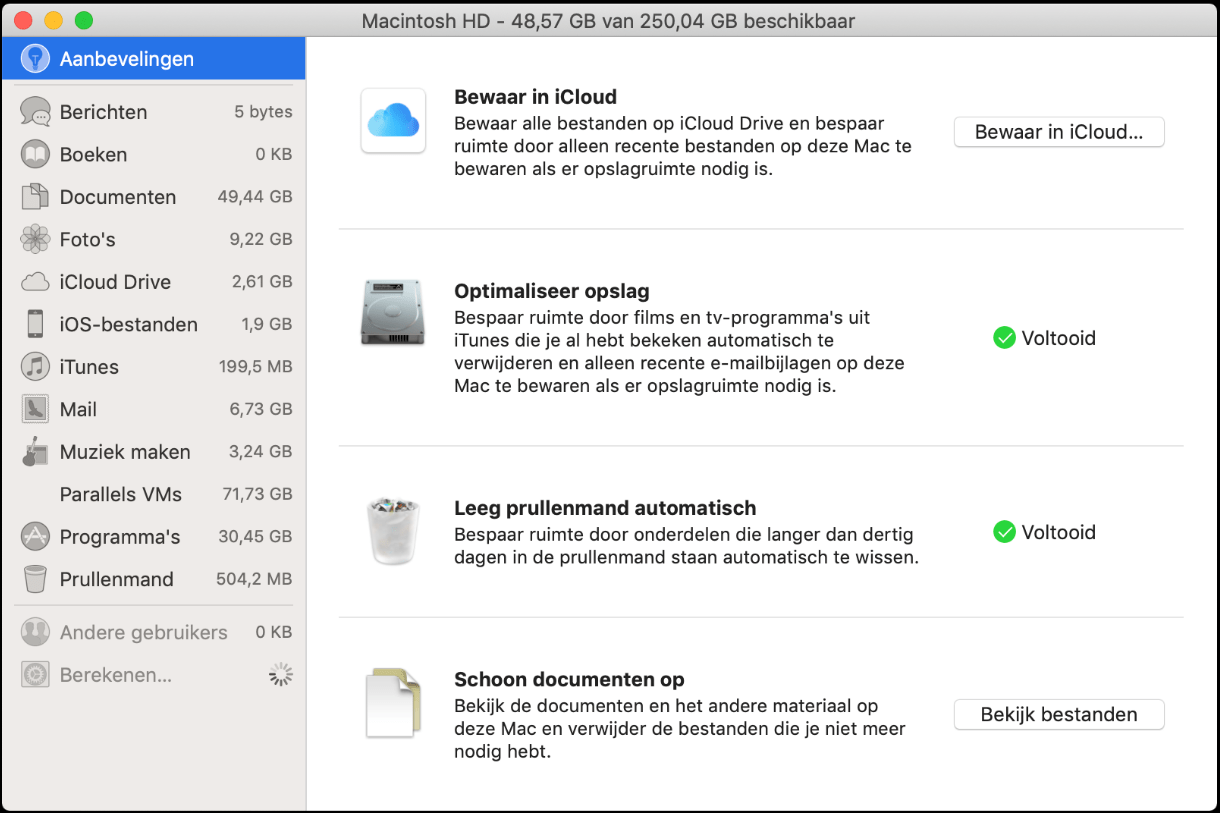Click the 71,73 GB Parallels VMs size
Viewport: 1220px width, 813px height.
coord(257,494)
